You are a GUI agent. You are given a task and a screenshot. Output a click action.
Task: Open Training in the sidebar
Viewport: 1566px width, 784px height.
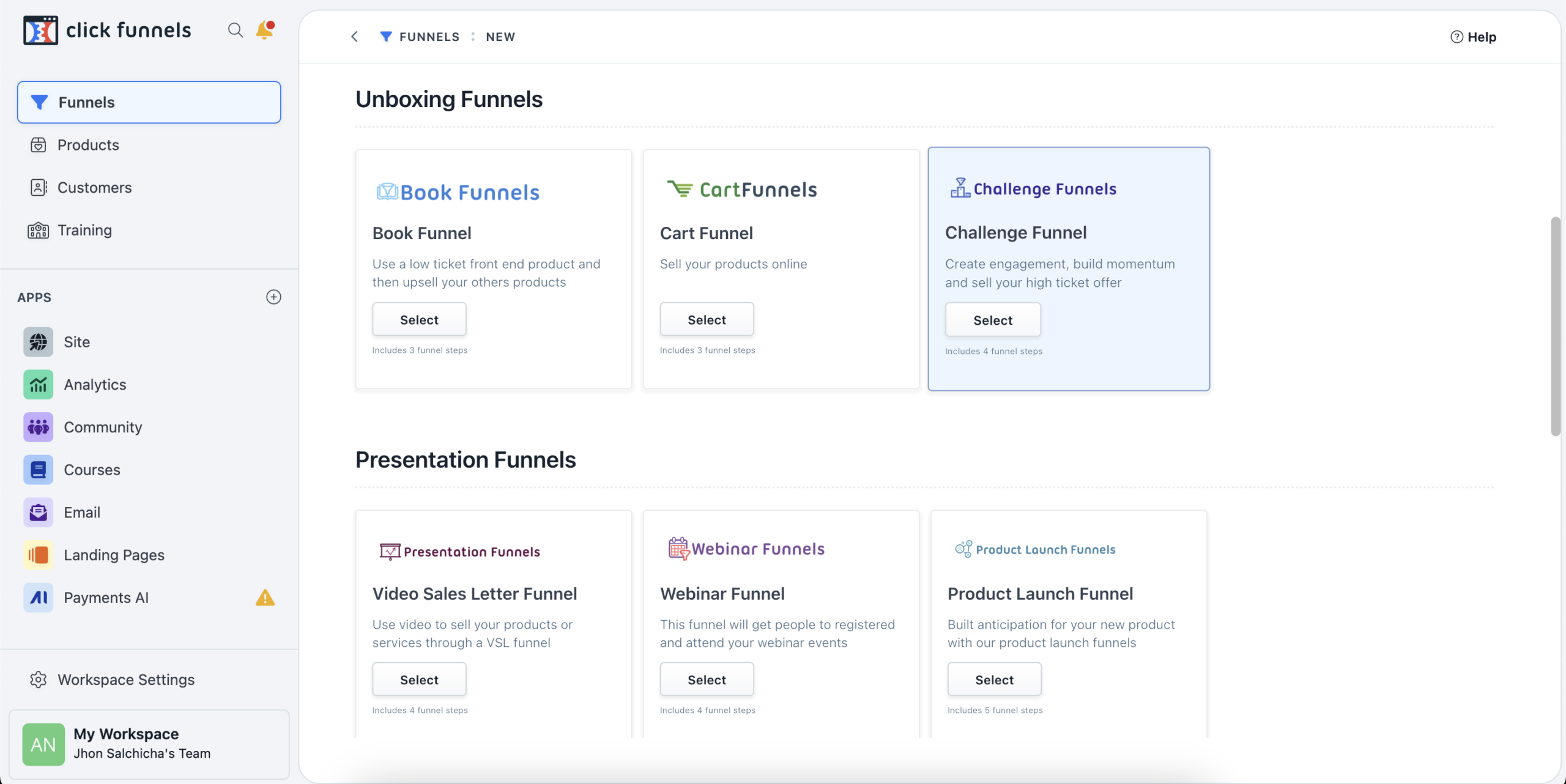click(x=149, y=231)
